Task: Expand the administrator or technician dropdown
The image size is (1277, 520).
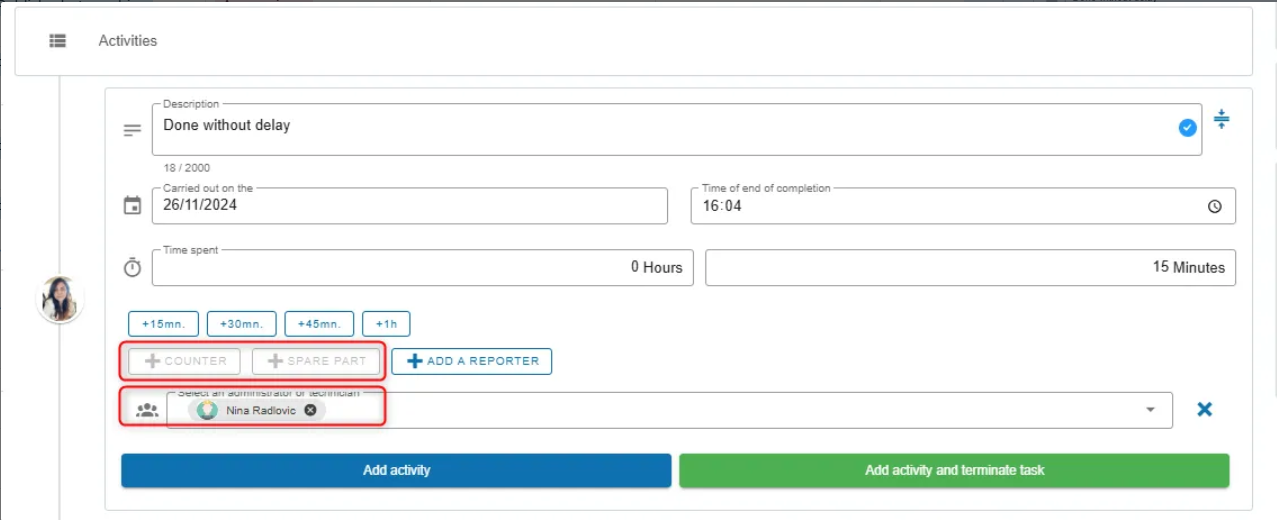Action: click(x=1150, y=410)
